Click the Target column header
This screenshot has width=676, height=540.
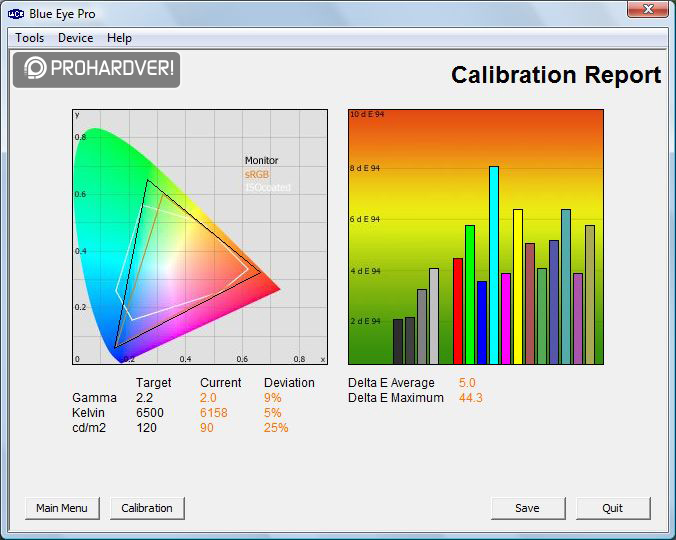153,383
